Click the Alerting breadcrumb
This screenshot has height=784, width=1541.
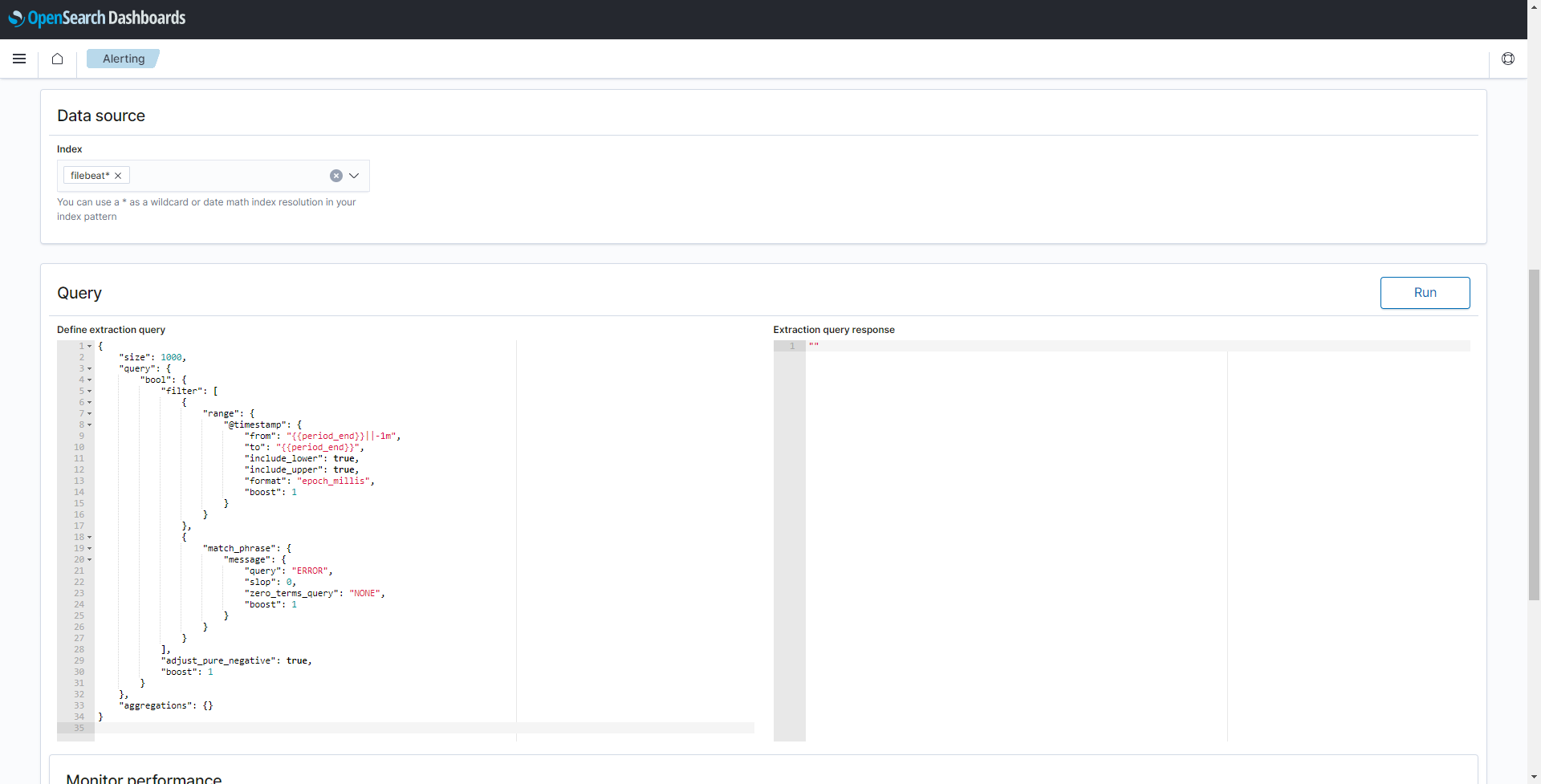click(x=124, y=59)
